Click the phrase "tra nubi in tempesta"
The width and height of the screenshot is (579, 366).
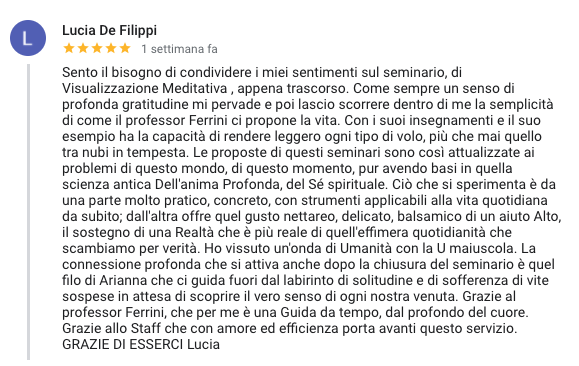(x=125, y=153)
